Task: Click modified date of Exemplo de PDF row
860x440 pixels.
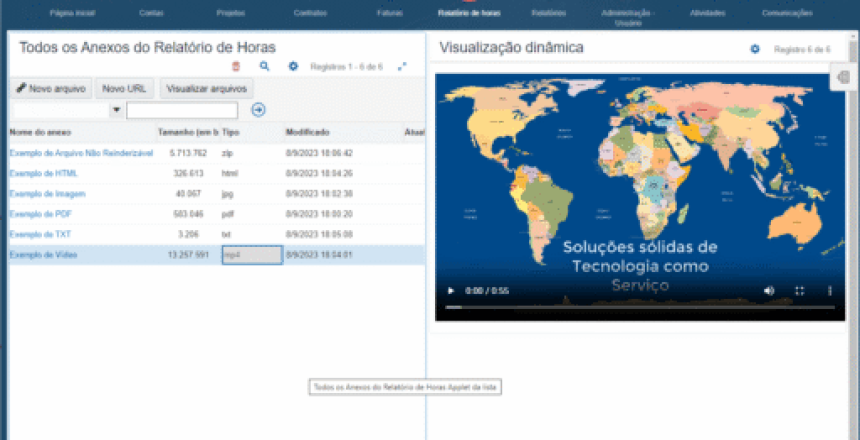Action: [x=319, y=214]
